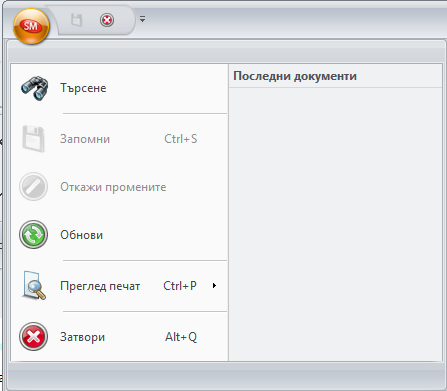This screenshot has height=391, width=447.
Task: Click the Ctrl+S shortcut text
Action: click(x=181, y=139)
